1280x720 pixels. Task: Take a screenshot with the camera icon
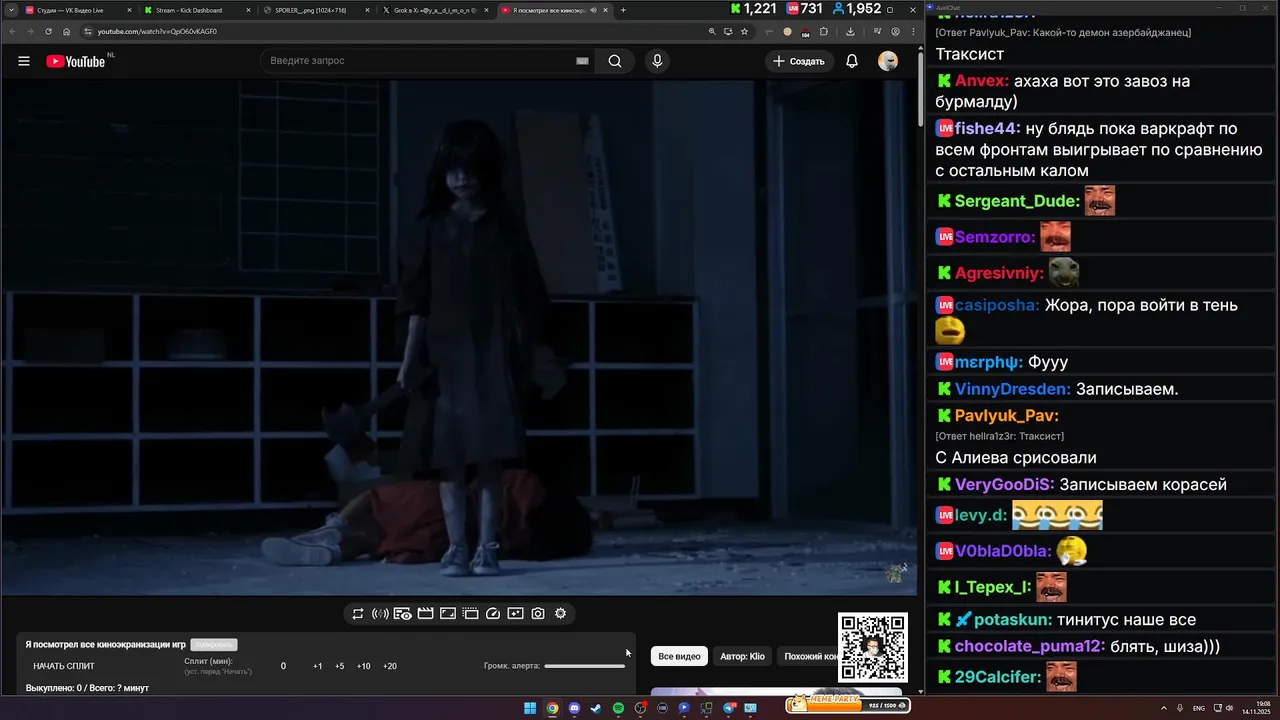(x=538, y=613)
